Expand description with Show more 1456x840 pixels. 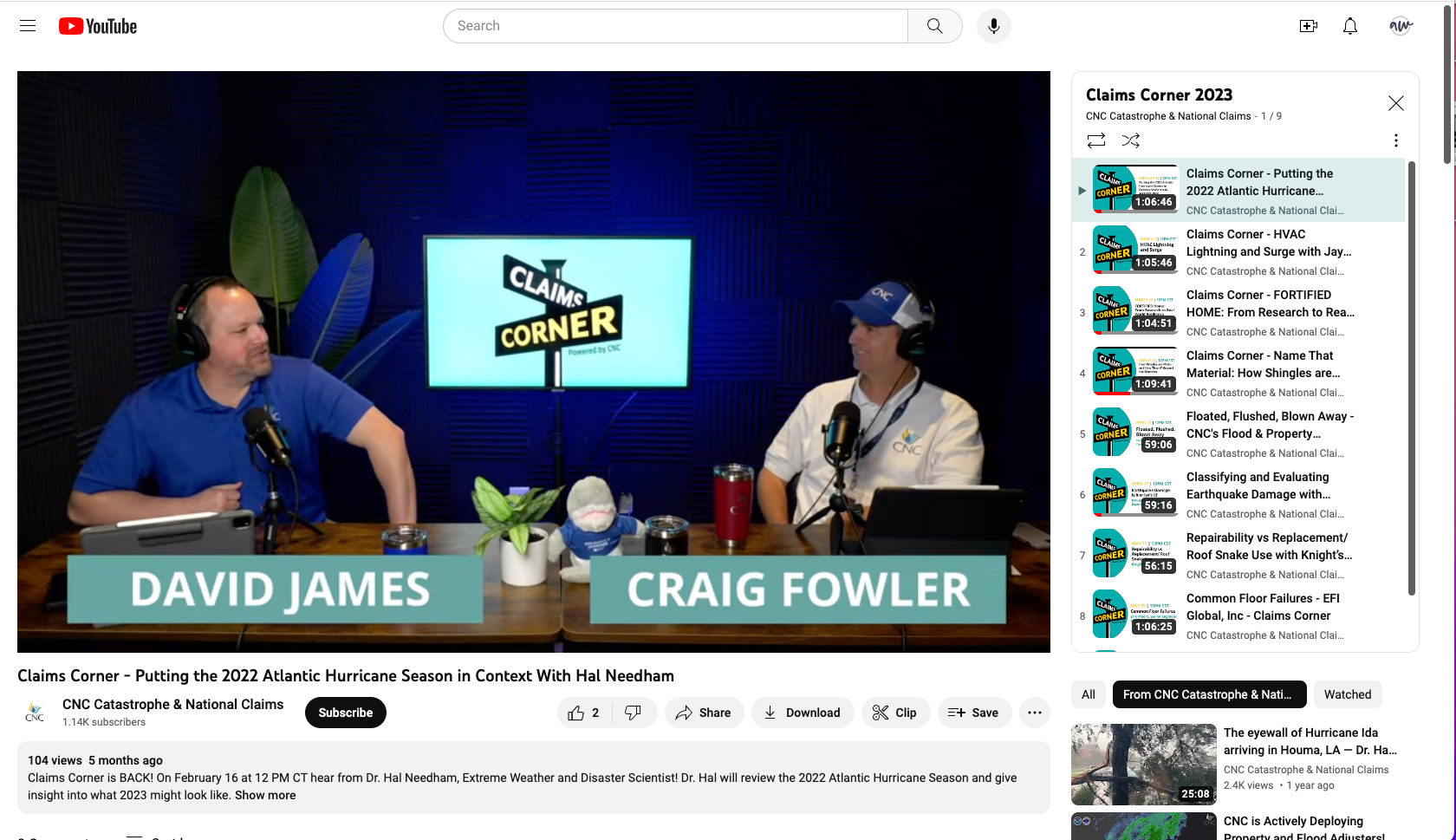tap(265, 795)
